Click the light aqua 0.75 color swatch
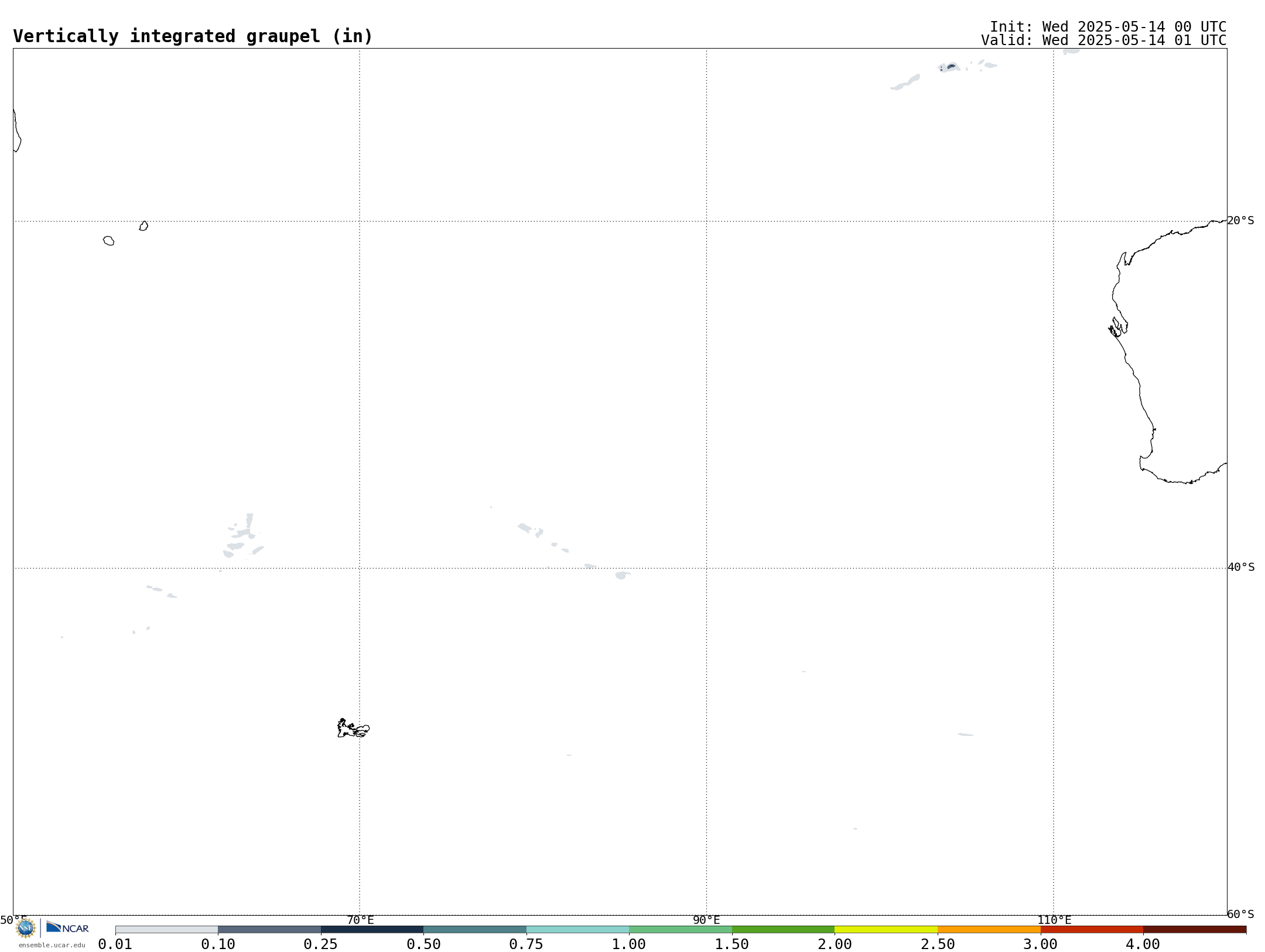This screenshot has width=1265, height=952. point(578,929)
